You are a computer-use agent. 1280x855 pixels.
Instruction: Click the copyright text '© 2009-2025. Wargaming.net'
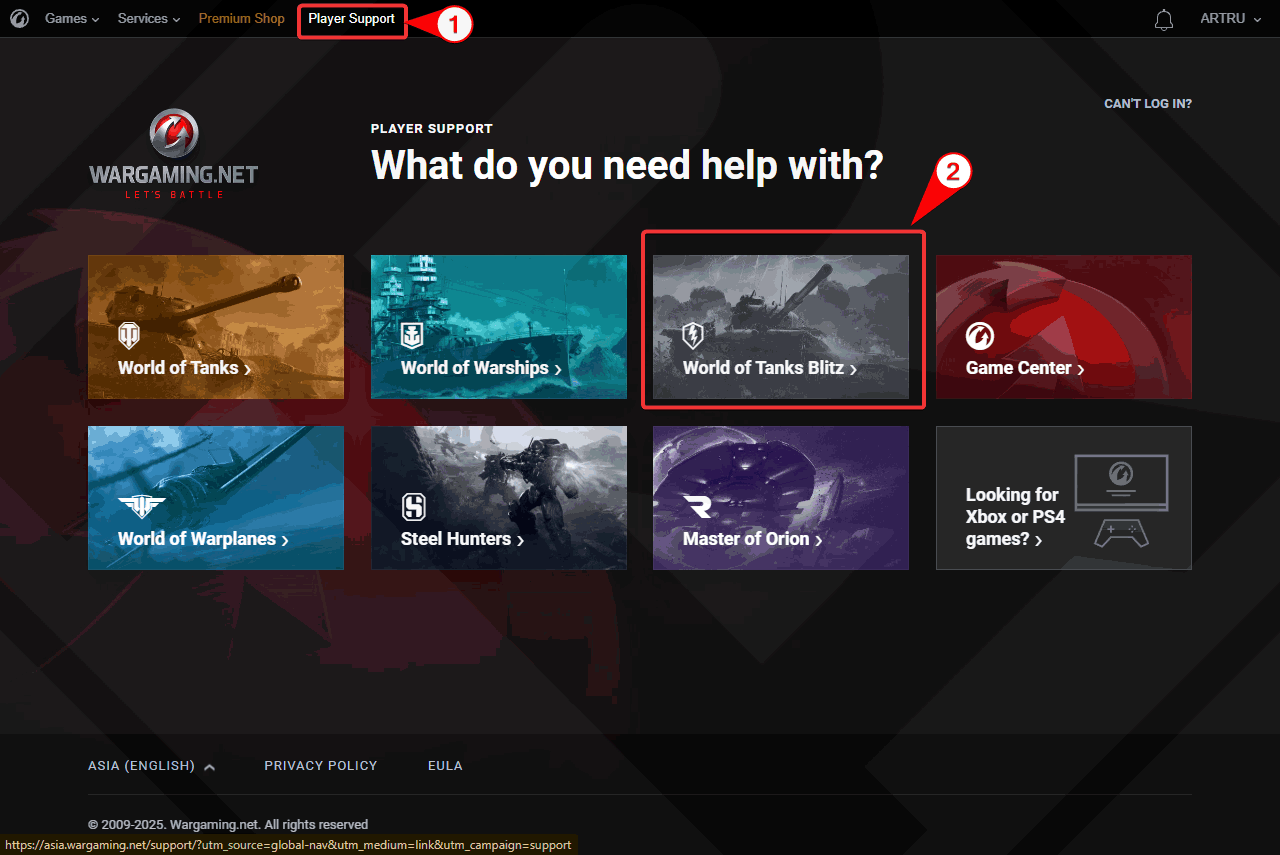[174, 825]
